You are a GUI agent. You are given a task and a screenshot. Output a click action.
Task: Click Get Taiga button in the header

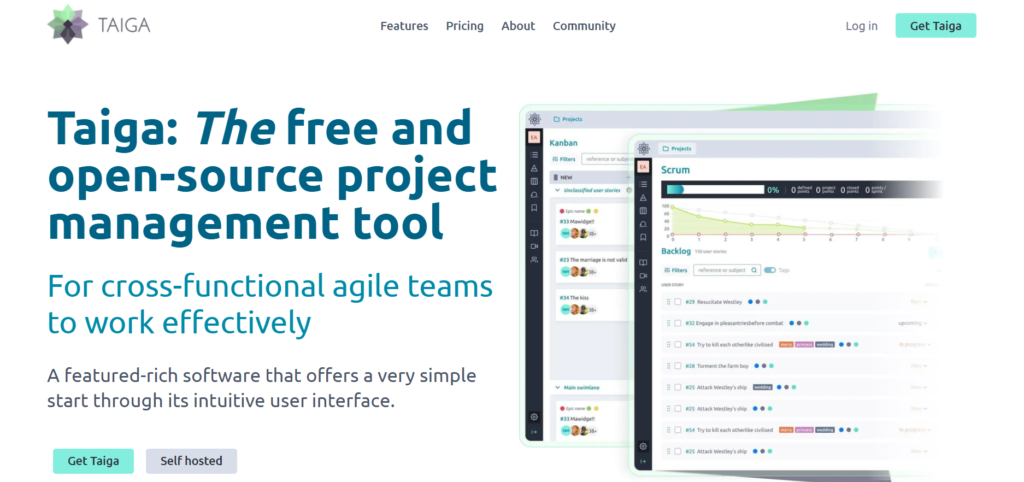(x=936, y=25)
